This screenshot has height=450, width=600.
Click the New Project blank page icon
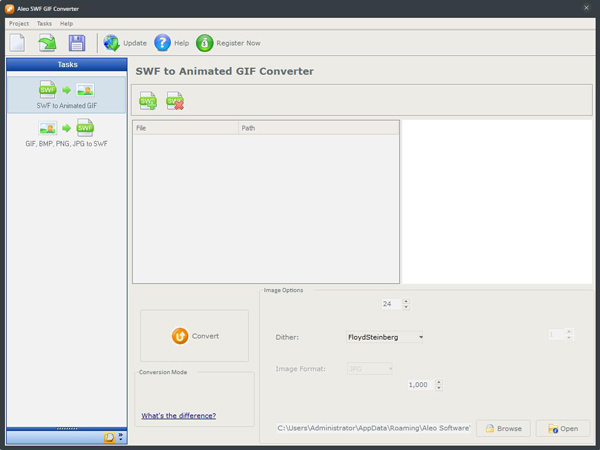click(17, 42)
